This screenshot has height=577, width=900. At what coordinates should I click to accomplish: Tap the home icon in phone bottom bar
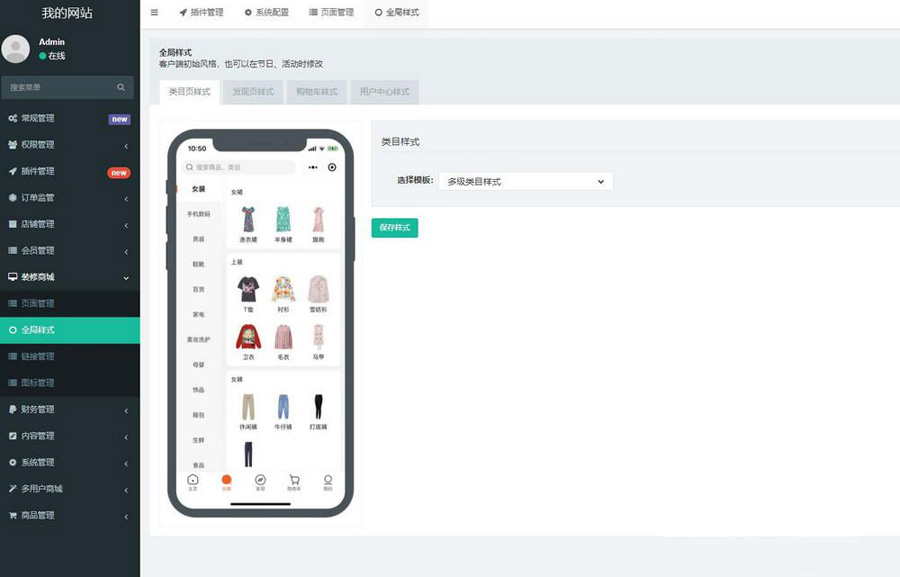pyautogui.click(x=193, y=481)
